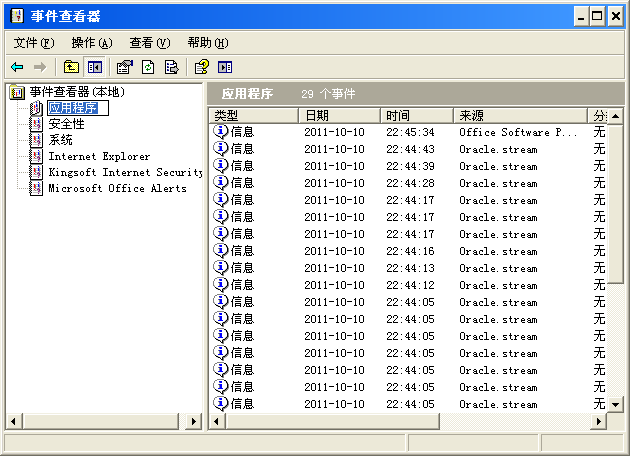
Task: Select Microsoft Office Alerts log
Action: (x=116, y=188)
